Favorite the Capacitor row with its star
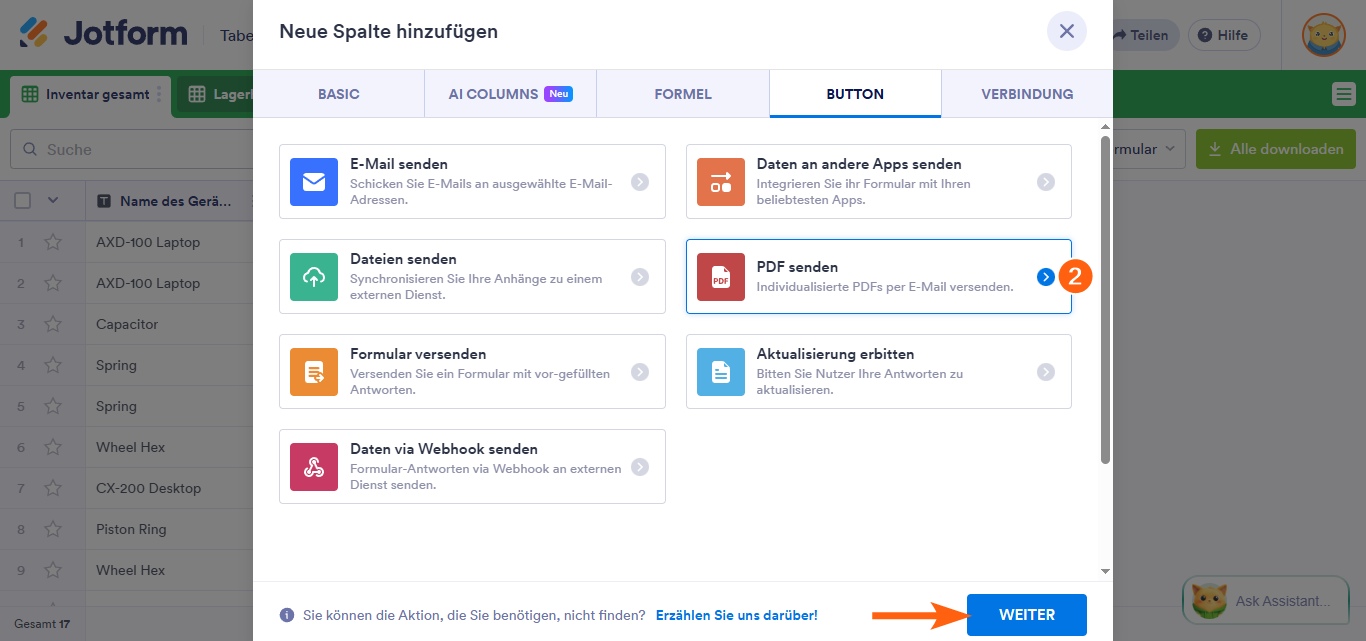 (x=53, y=324)
